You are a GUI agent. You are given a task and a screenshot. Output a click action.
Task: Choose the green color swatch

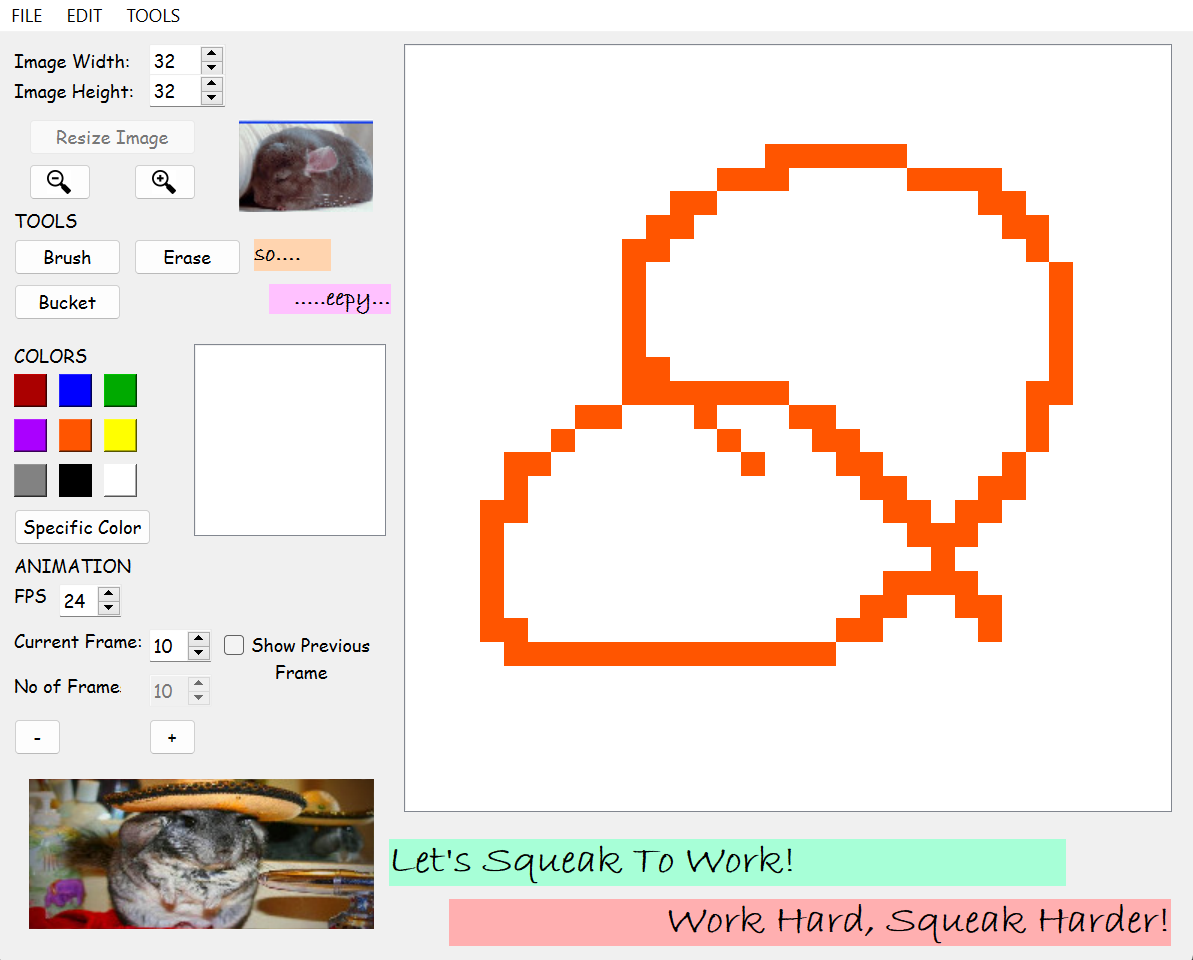(120, 390)
